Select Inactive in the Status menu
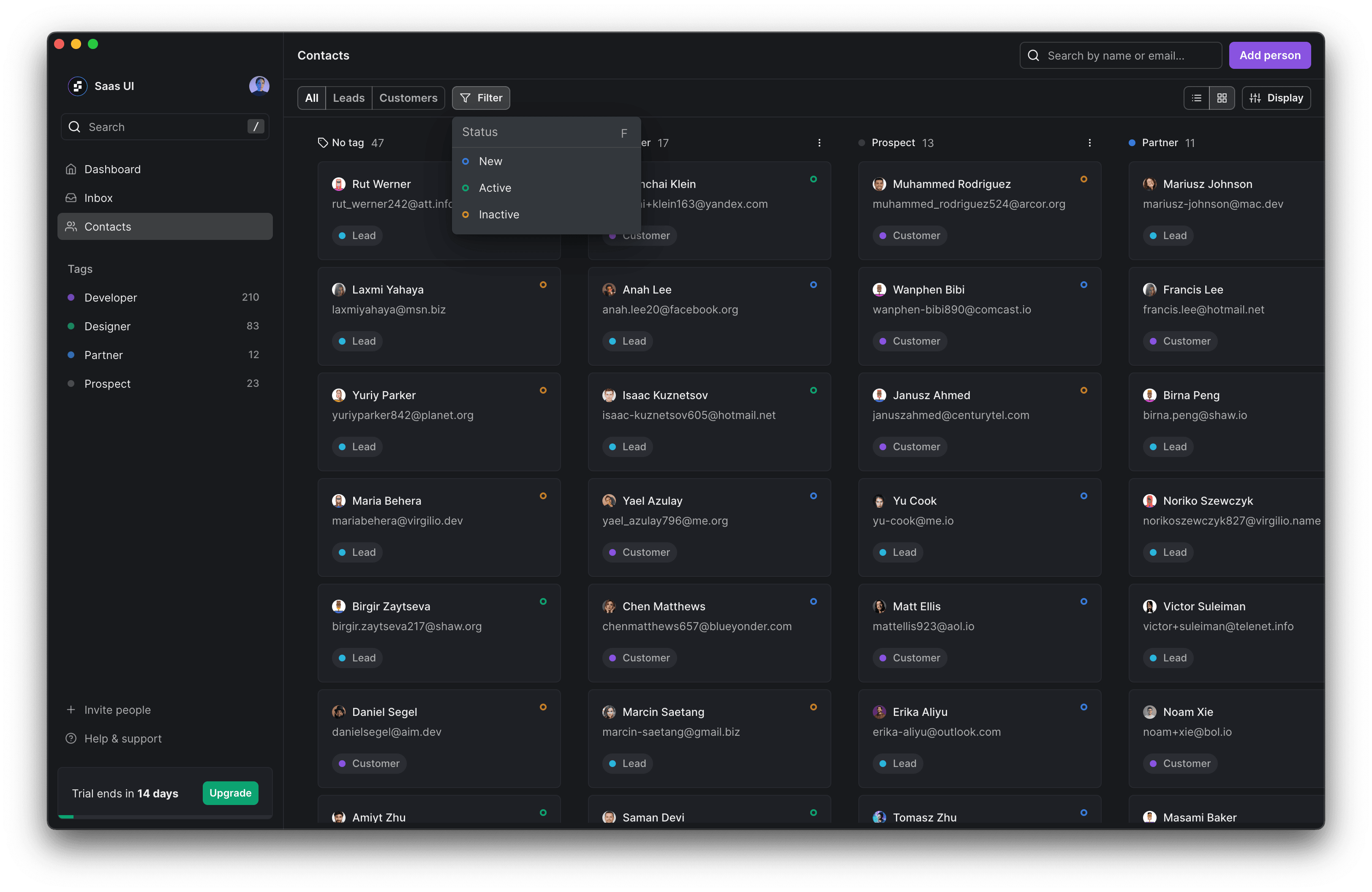This screenshot has height=892, width=1372. click(498, 215)
